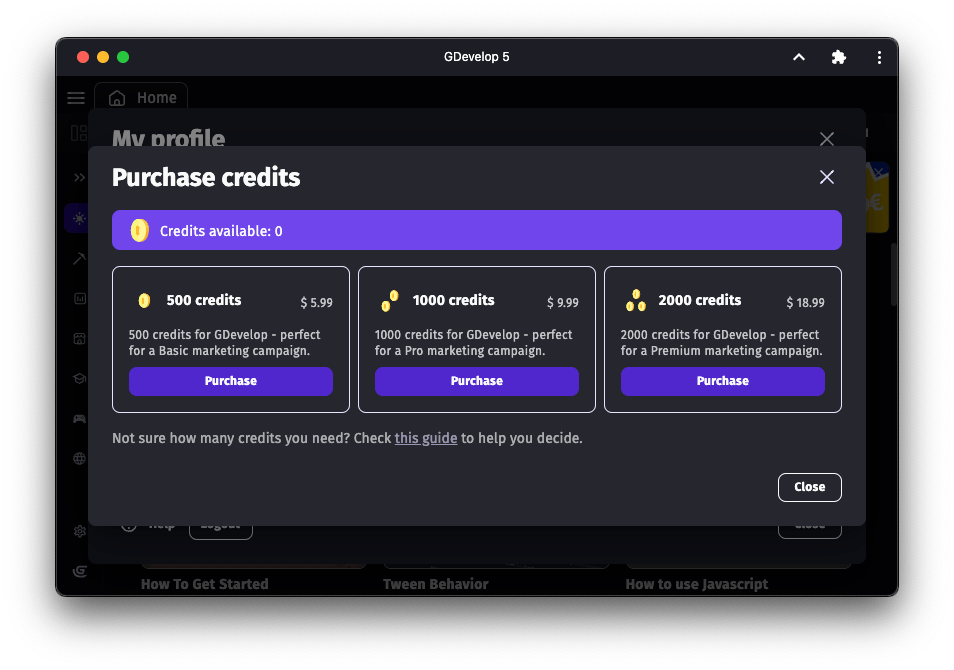
Task: Open the three-dot menu at top right
Action: tap(879, 57)
